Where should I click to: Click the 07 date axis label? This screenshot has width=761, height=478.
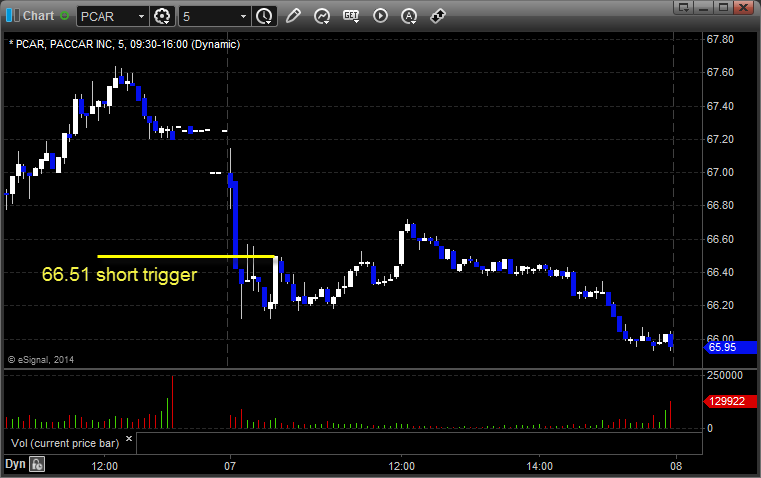tap(230, 466)
